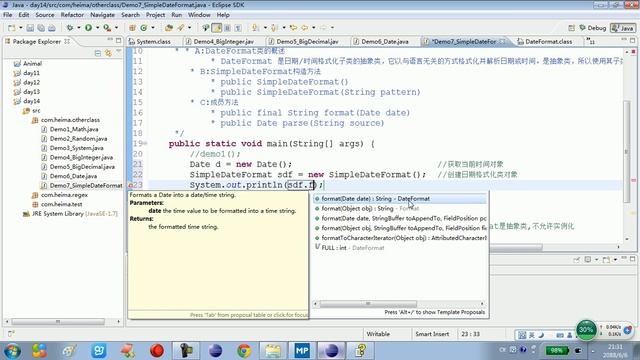640x360 pixels.
Task: Fold the main method on line 19
Action: click(x=145, y=143)
